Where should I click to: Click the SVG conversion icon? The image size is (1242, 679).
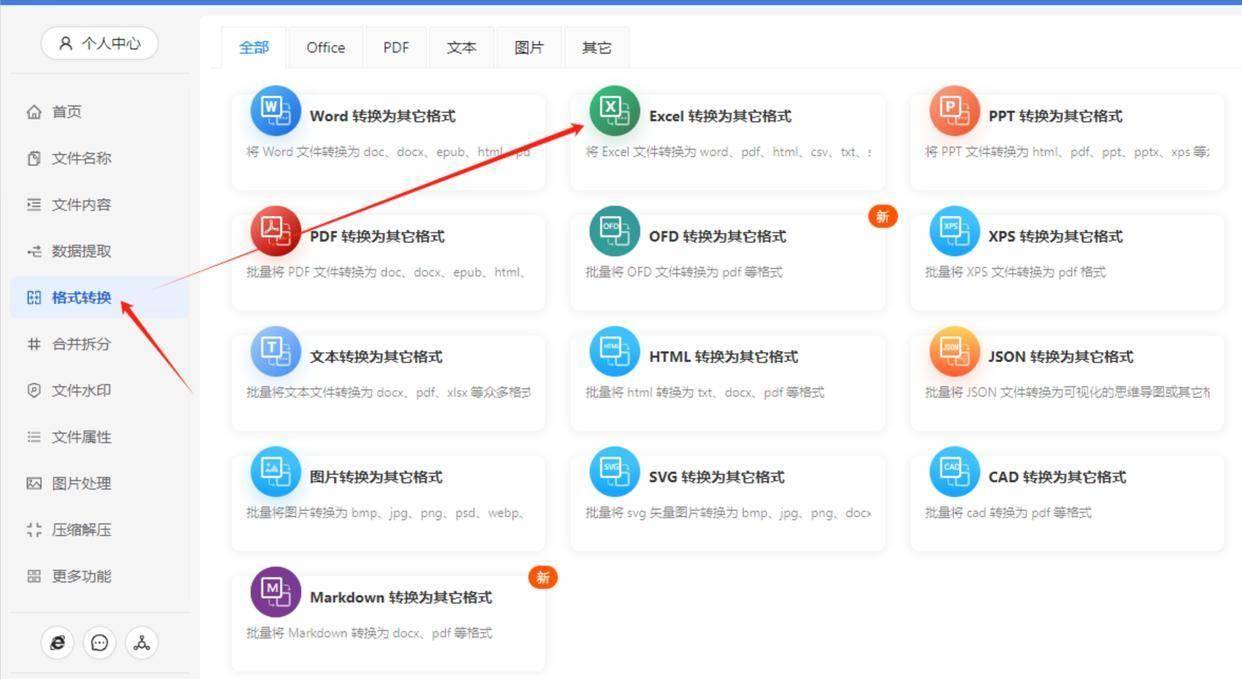tap(614, 472)
